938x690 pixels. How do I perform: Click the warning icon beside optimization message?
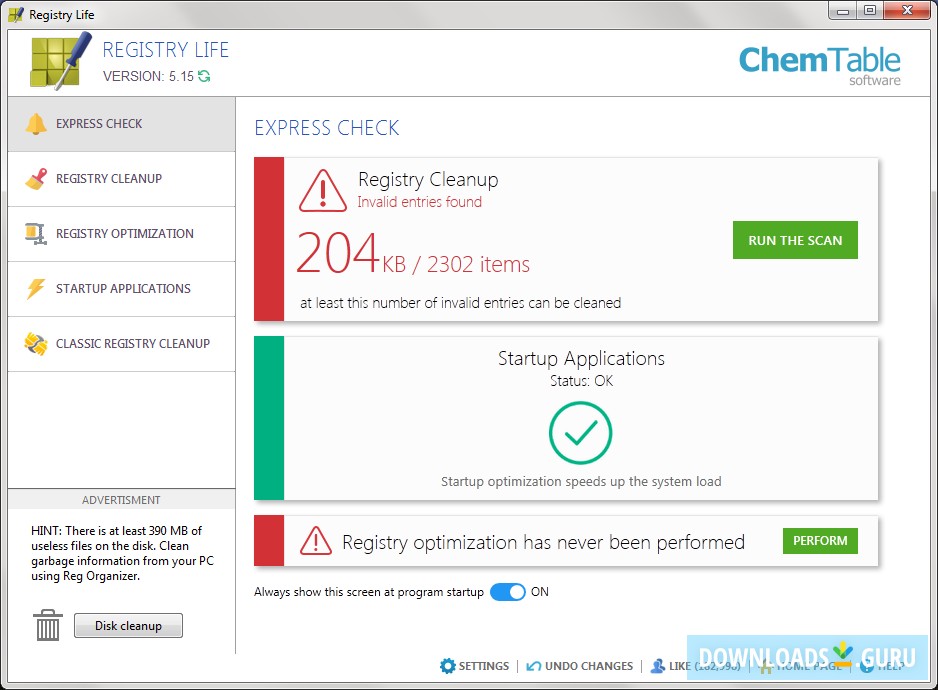point(316,541)
